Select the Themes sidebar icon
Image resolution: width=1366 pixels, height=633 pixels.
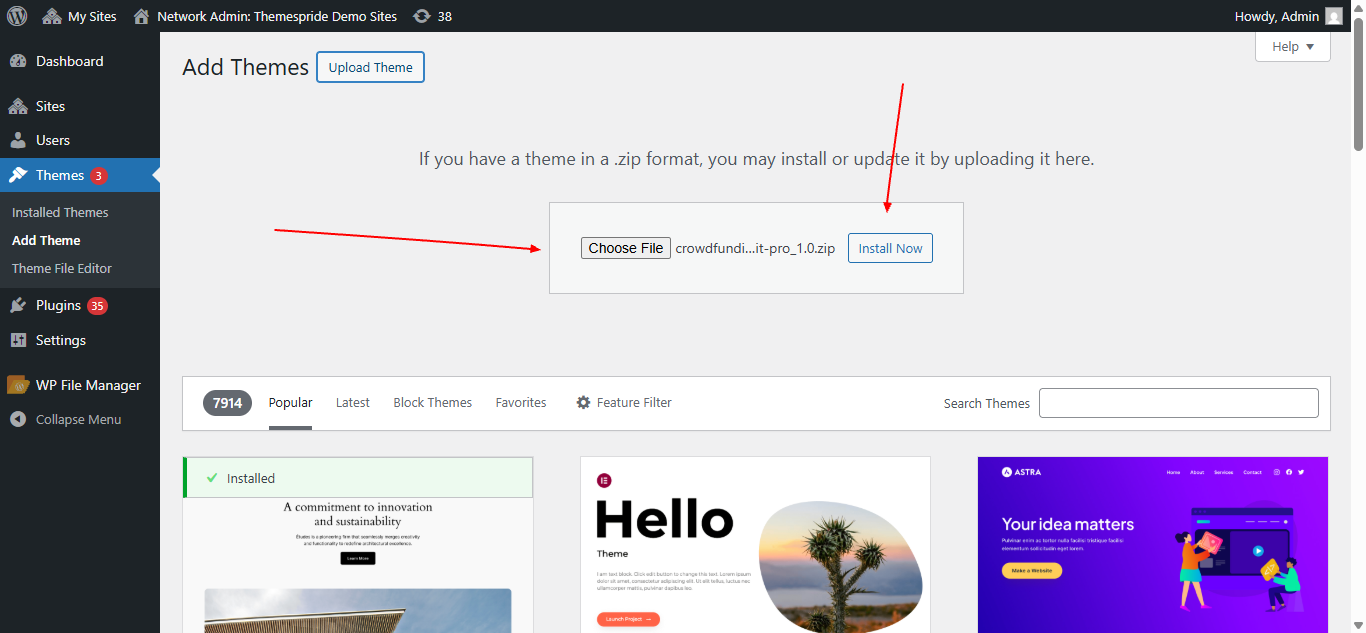(x=20, y=174)
